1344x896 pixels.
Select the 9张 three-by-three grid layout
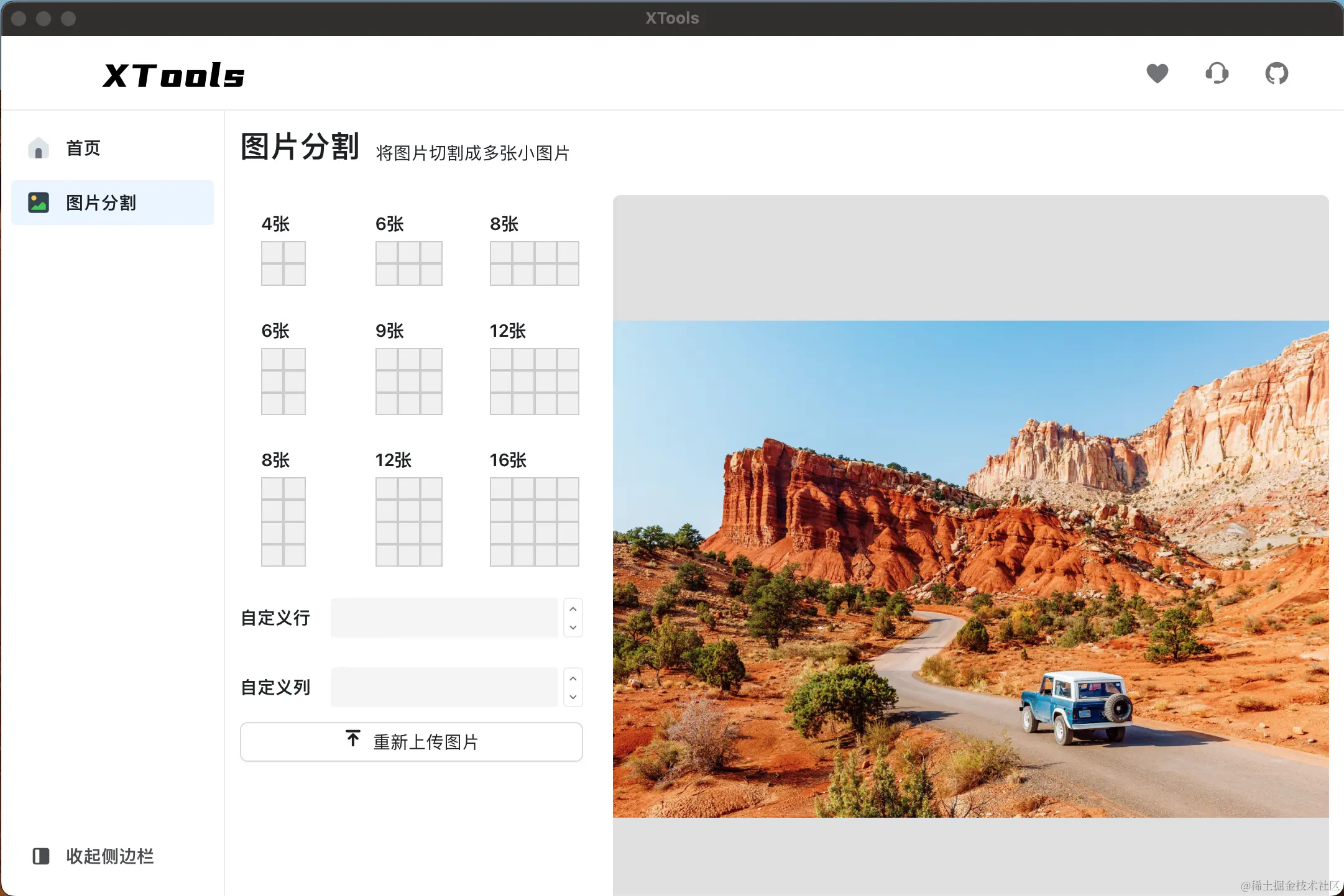(408, 381)
